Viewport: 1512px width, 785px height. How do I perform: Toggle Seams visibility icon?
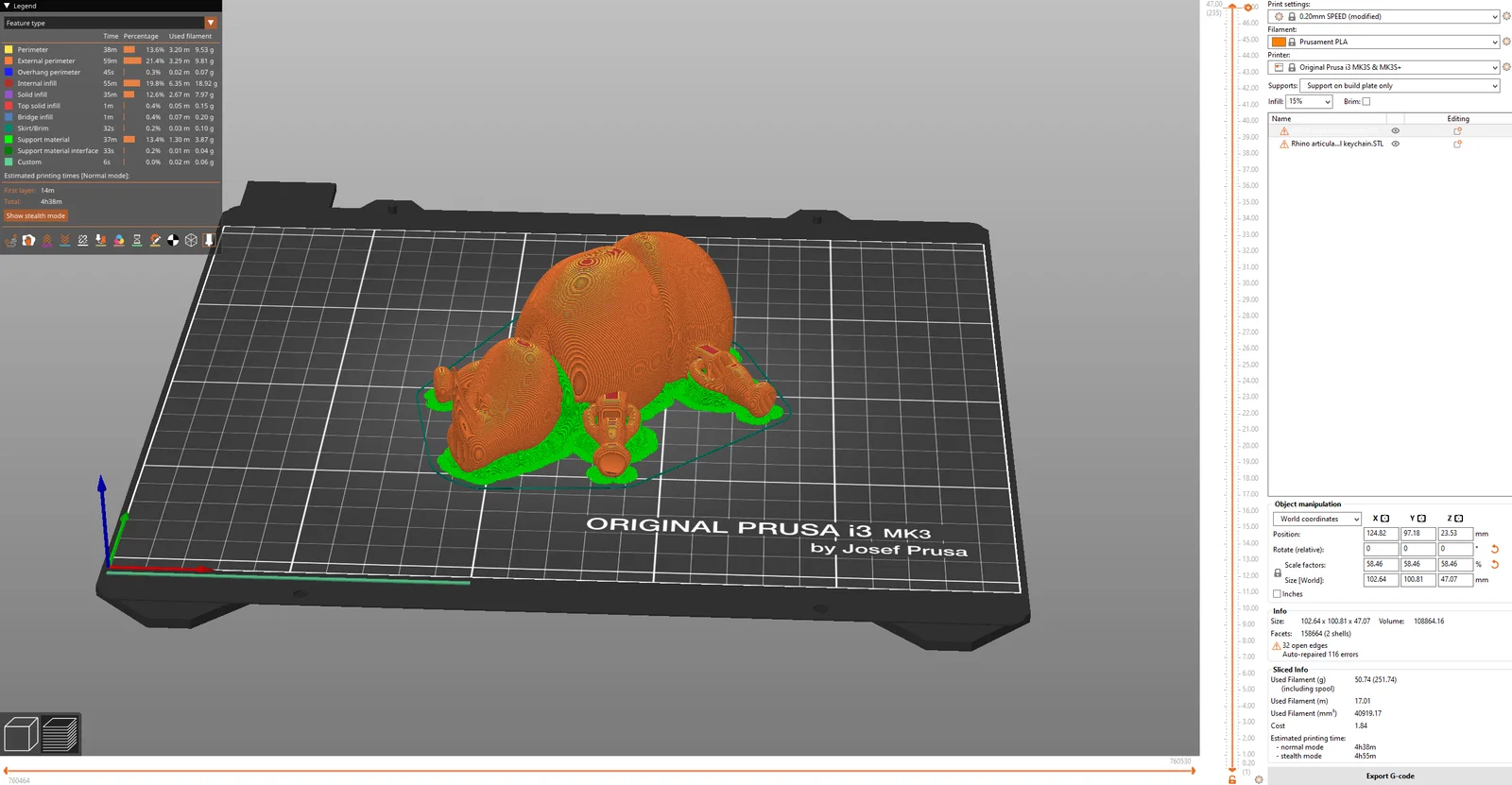(x=82, y=241)
